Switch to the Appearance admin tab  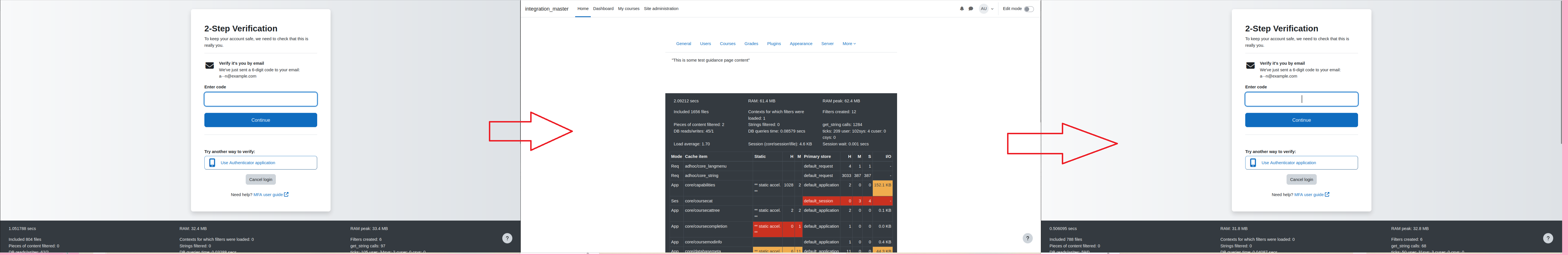tap(801, 44)
